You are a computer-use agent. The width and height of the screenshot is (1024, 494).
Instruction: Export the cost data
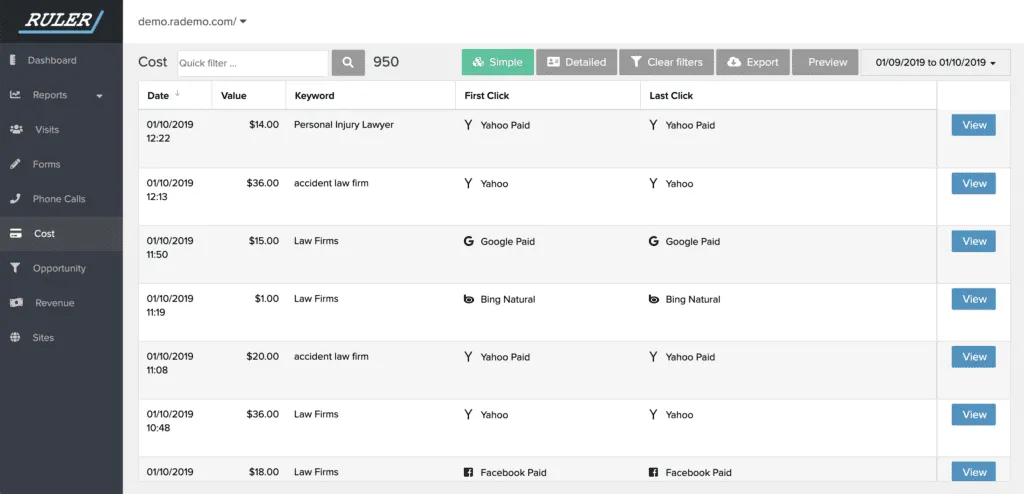pyautogui.click(x=752, y=62)
